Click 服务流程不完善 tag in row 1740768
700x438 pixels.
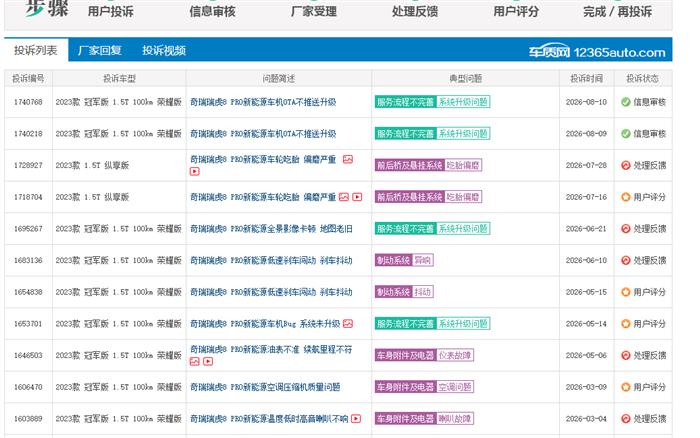(x=405, y=102)
